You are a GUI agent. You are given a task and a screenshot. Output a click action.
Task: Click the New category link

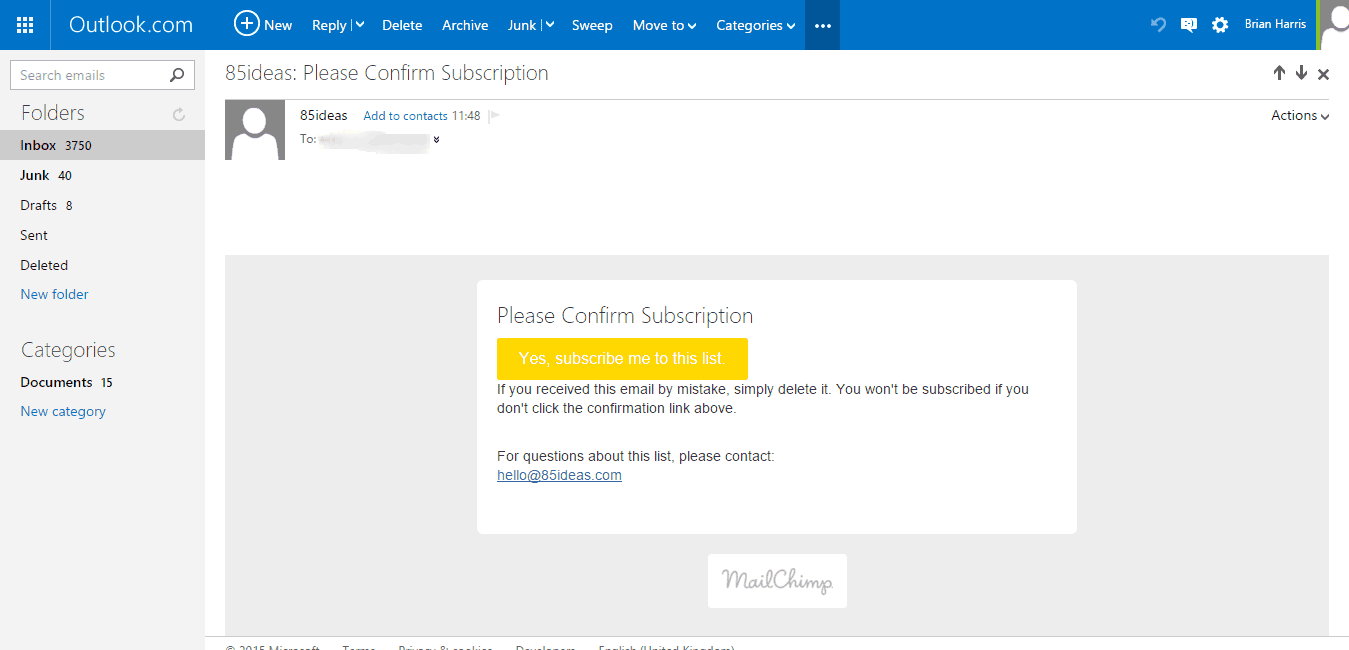tap(63, 411)
